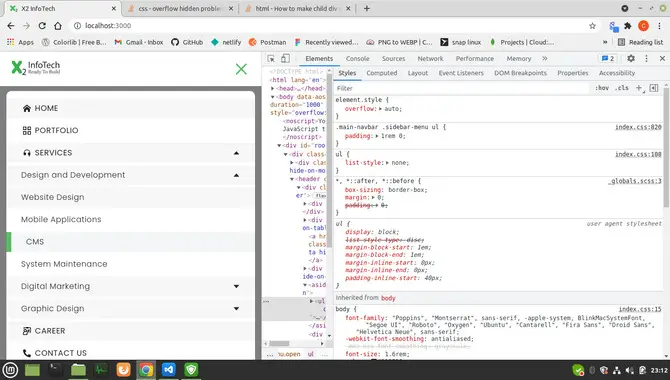The width and height of the screenshot is (670, 380).
Task: Click the green X close-menu icon
Action: 241,69
